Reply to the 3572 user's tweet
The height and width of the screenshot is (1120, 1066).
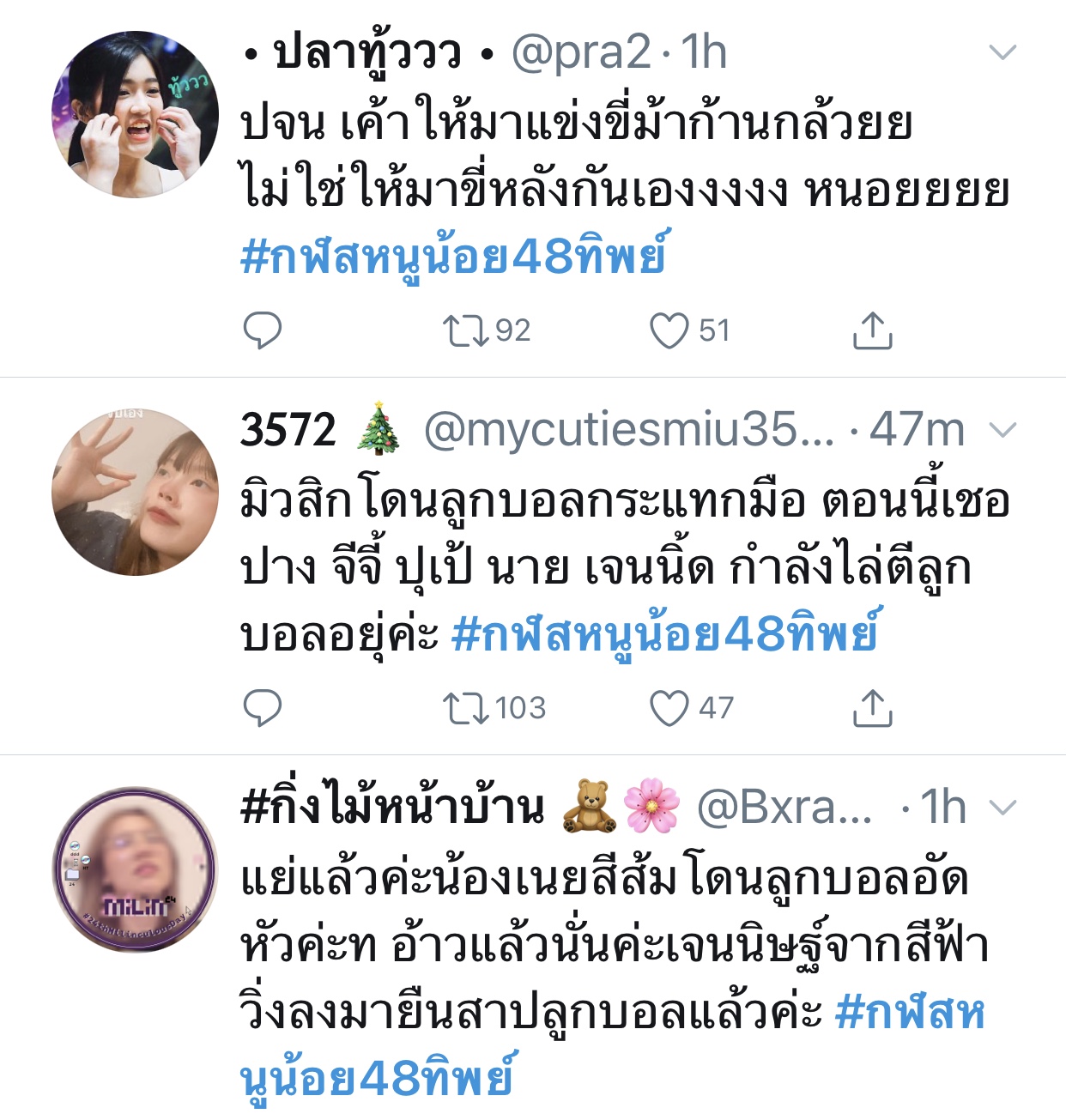tap(262, 708)
